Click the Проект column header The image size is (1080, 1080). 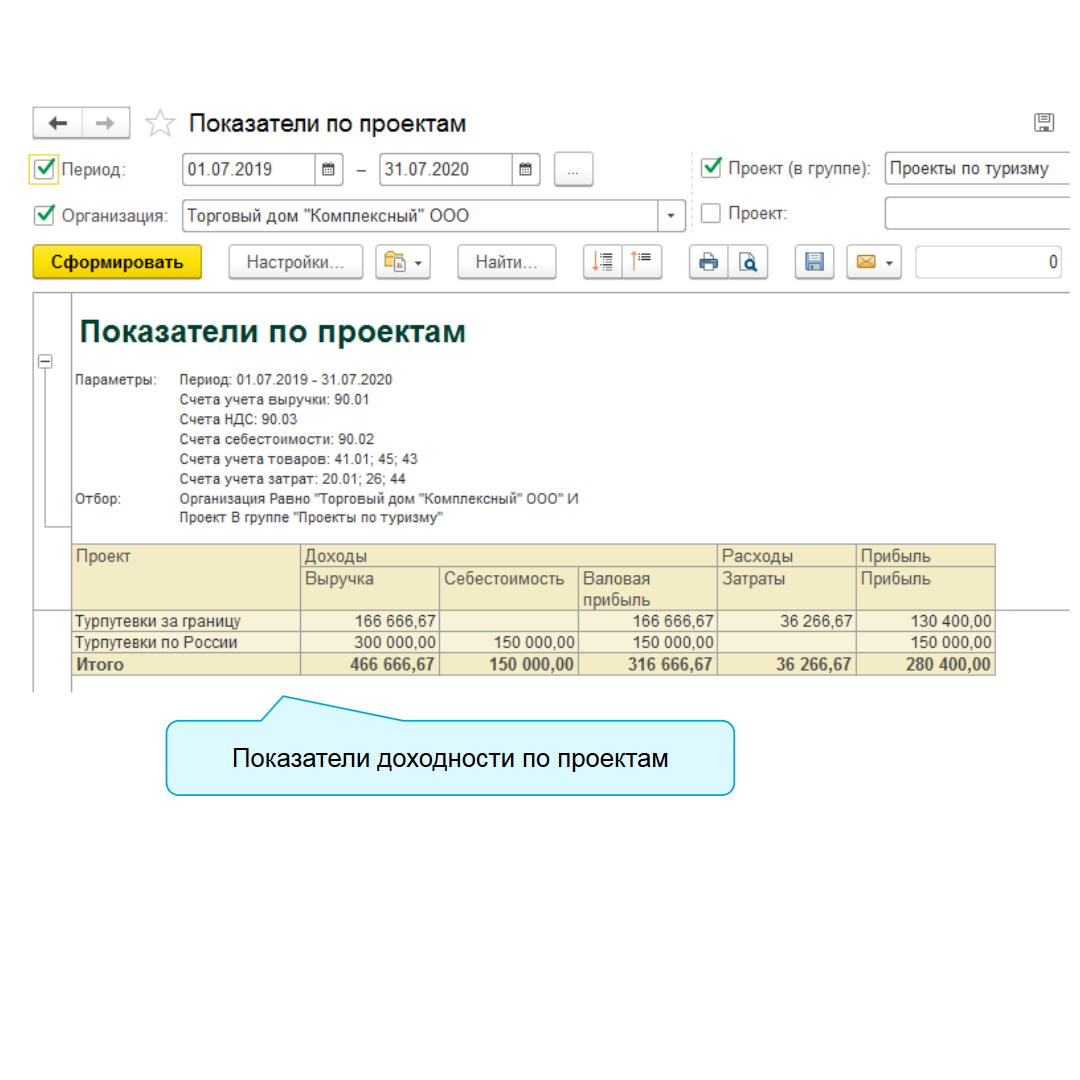(185, 577)
